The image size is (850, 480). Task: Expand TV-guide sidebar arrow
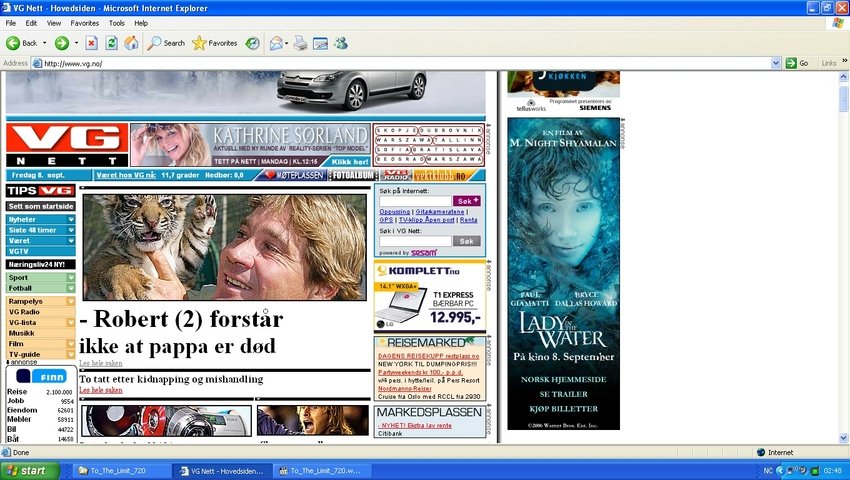(70, 354)
